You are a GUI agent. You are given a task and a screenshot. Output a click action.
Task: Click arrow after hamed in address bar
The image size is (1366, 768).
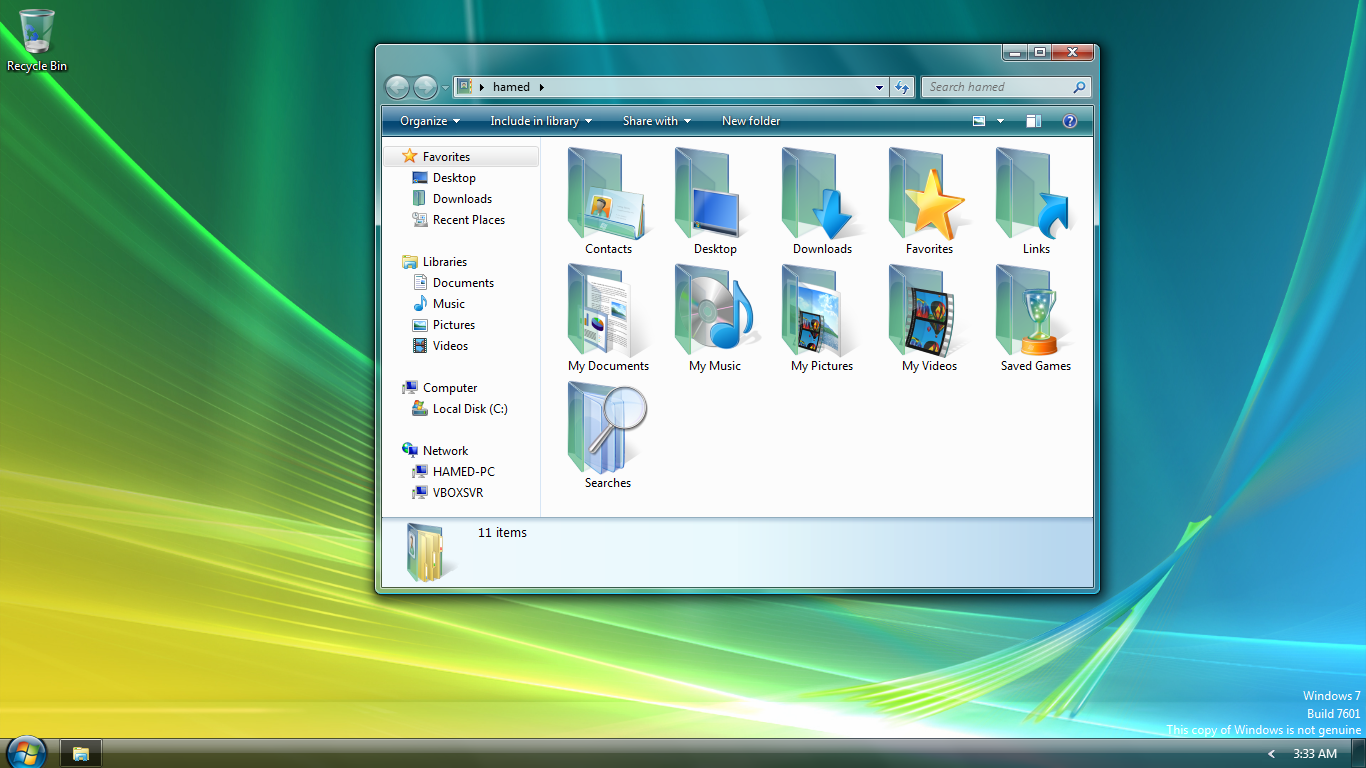(x=542, y=87)
